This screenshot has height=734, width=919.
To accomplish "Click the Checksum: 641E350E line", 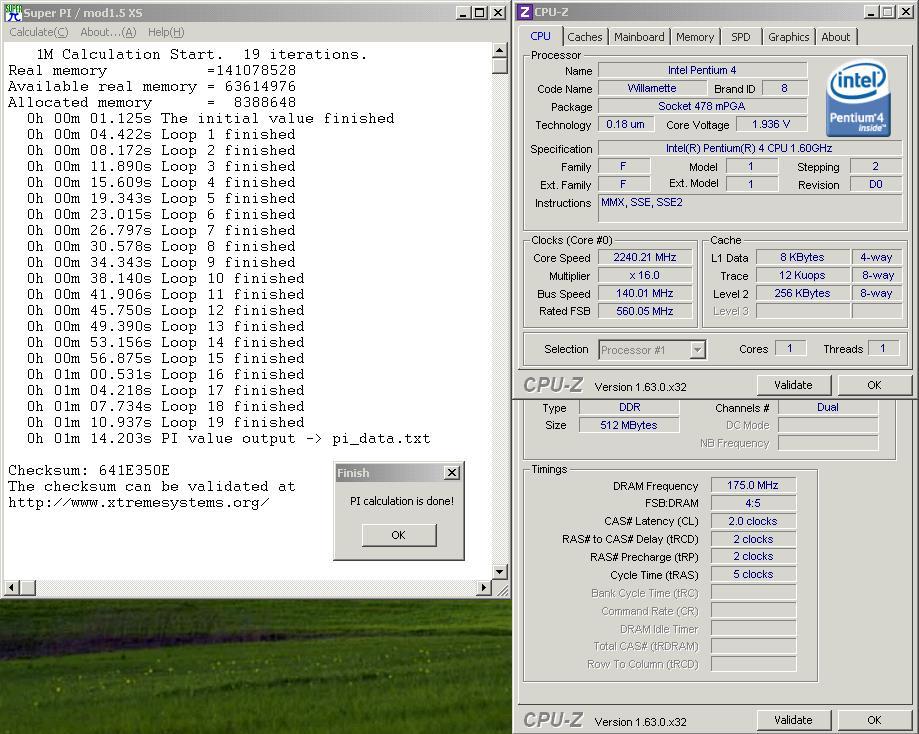I will click(x=89, y=470).
